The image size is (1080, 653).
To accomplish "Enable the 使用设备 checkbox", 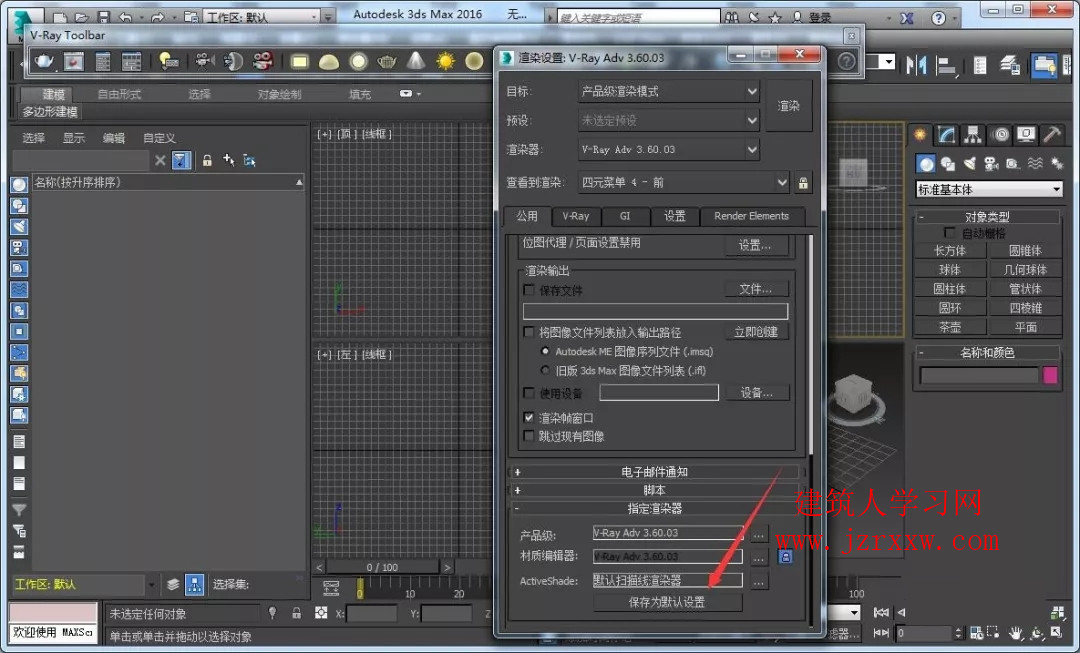I will click(x=529, y=393).
